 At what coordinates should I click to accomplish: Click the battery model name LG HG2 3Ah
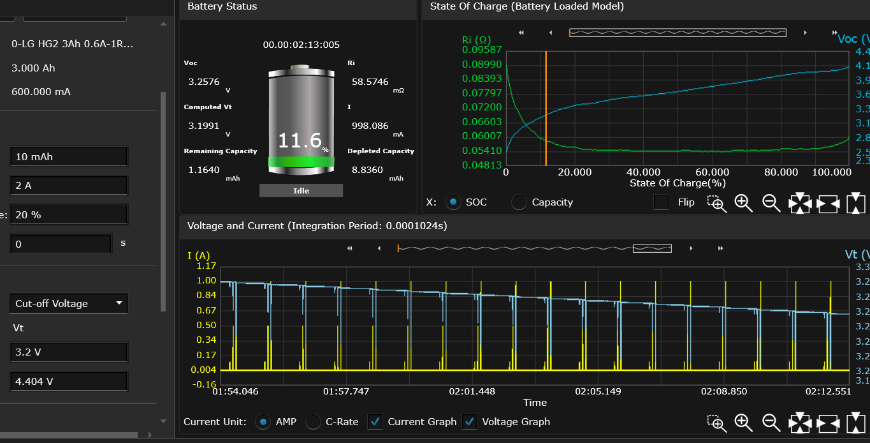(x=72, y=43)
